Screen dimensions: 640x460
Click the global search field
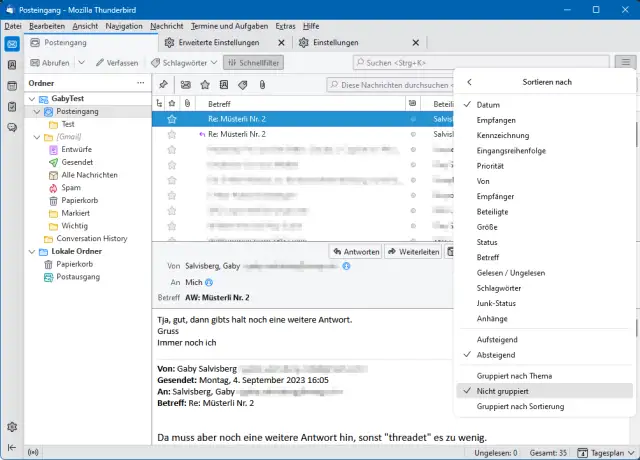480,63
